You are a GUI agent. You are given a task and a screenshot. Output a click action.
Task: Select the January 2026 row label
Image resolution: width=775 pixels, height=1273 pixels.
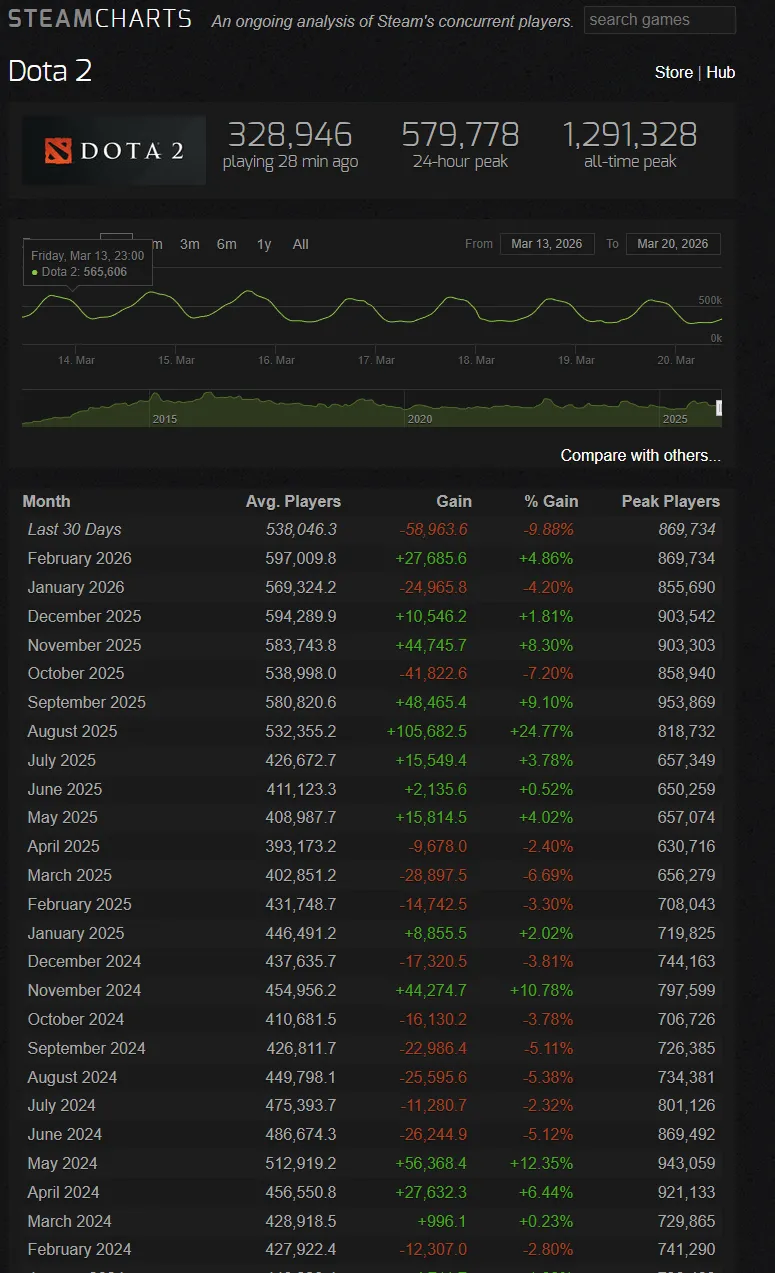[76, 587]
